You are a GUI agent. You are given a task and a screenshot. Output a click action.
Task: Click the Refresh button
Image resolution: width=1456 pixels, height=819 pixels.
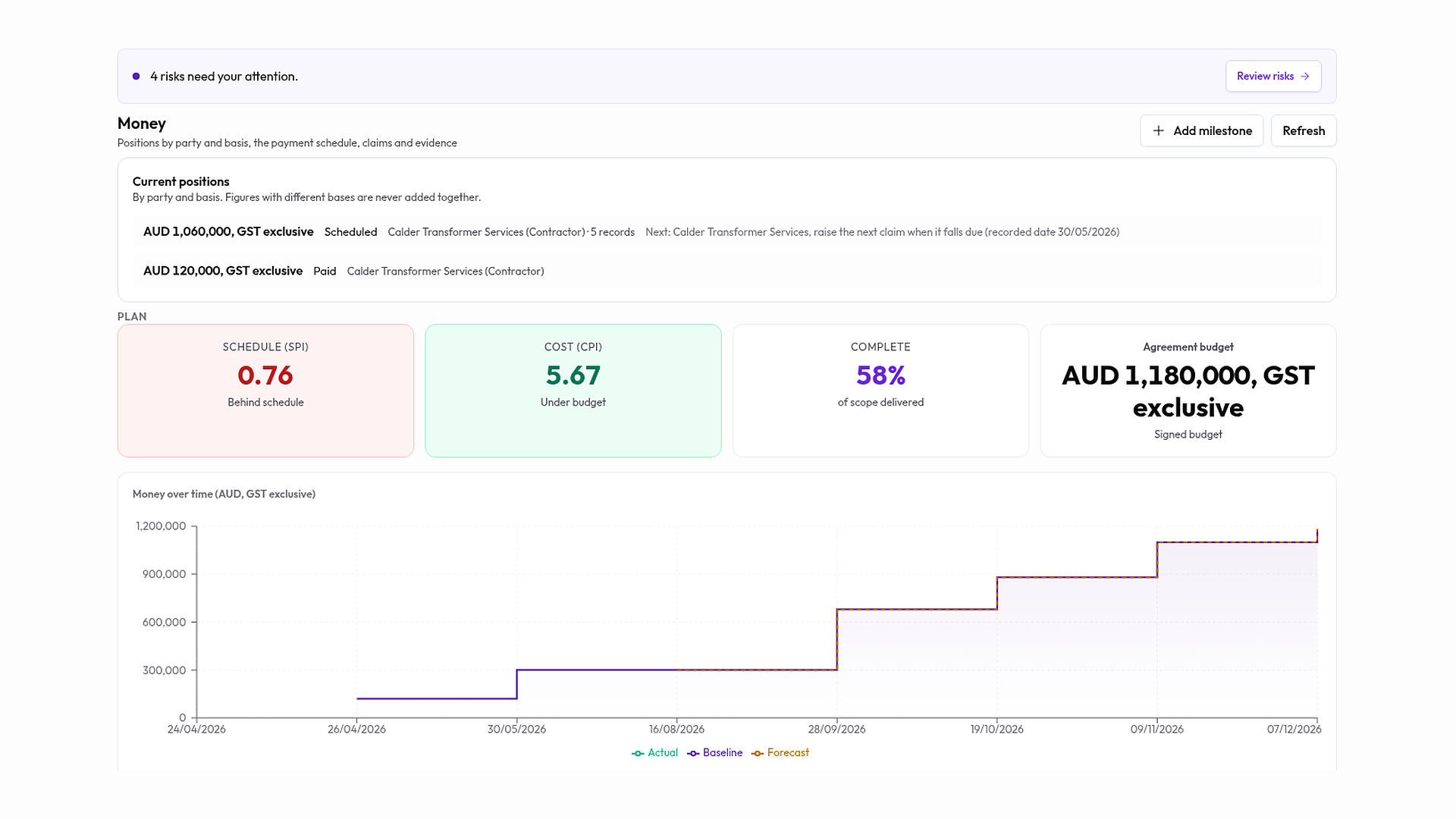tap(1304, 130)
